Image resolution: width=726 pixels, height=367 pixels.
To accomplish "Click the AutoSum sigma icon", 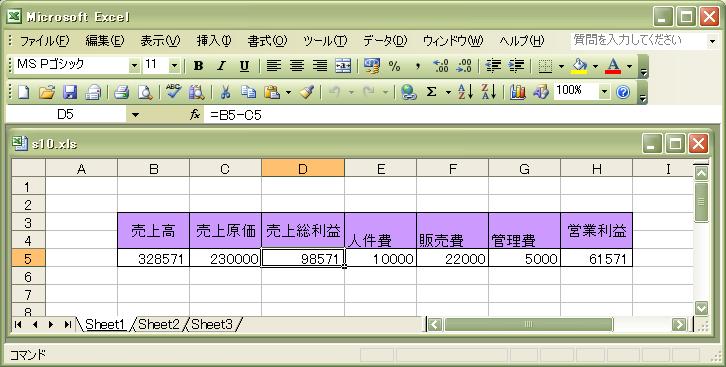I will 432,92.
